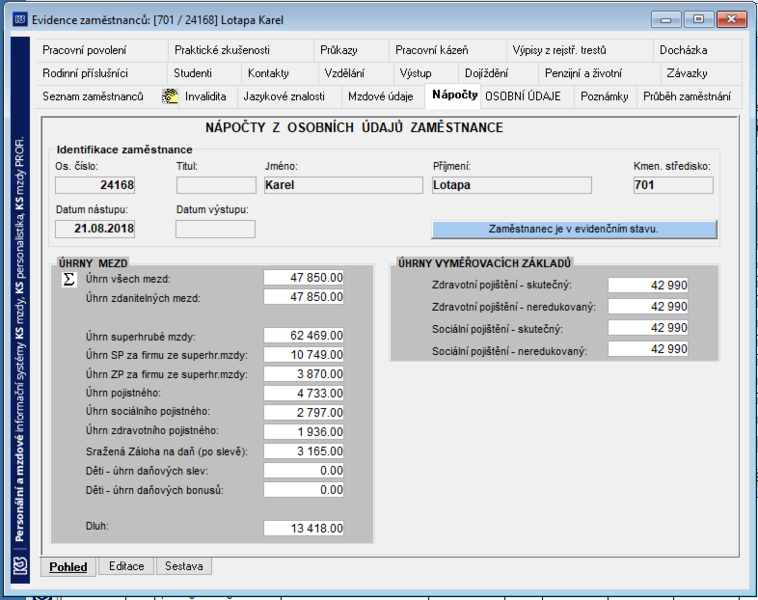Click the heading NÁPOČTY Z OSOBNÍCH ÚDAJŮ ZAMĚSTNANCE
The image size is (758, 600).
(x=354, y=128)
